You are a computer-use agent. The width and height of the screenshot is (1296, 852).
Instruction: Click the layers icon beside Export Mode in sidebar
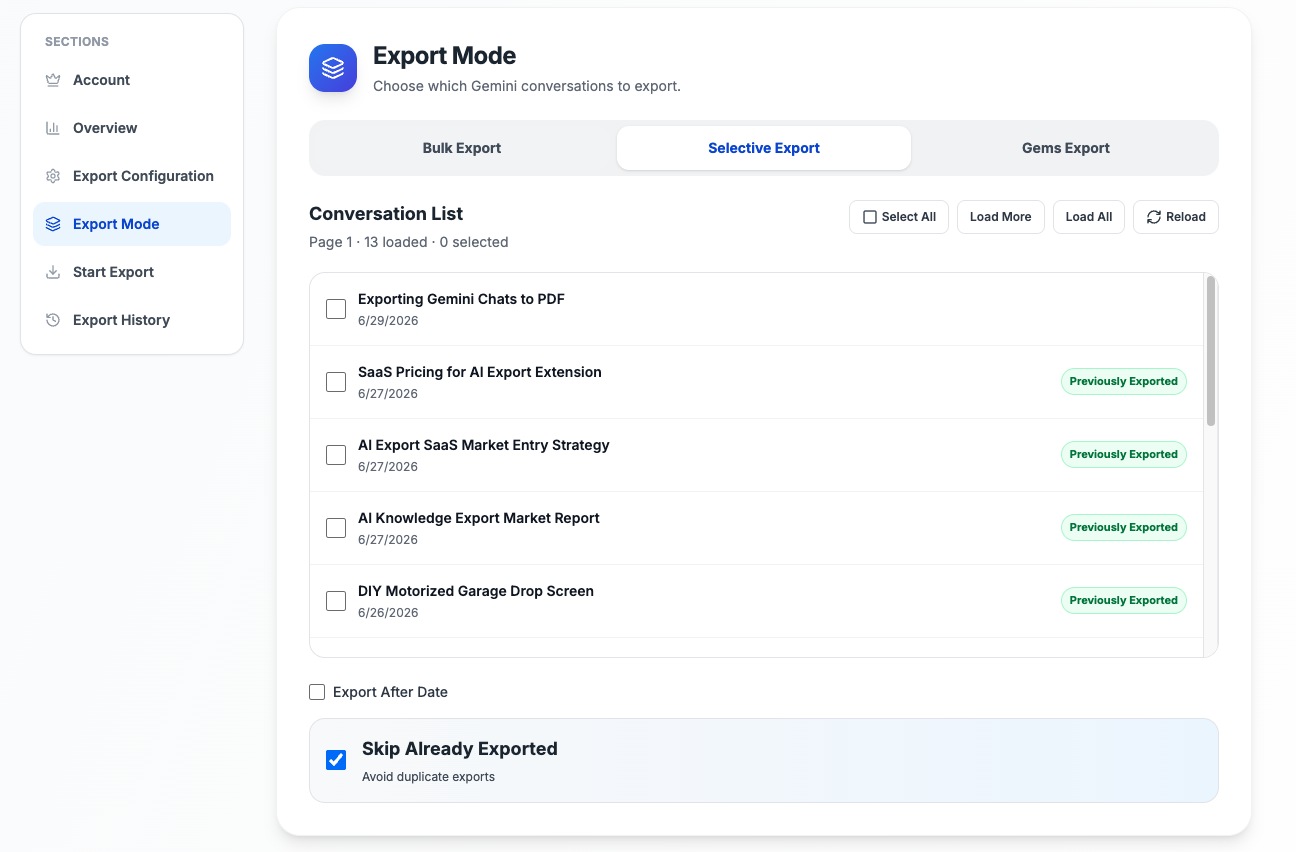pos(53,224)
